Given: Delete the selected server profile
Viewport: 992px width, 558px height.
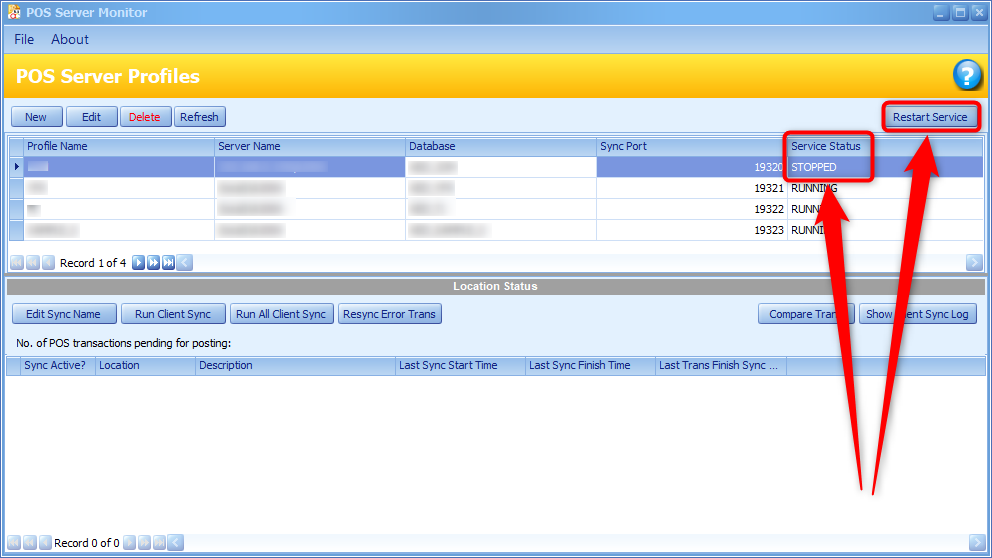Looking at the screenshot, I should [145, 117].
